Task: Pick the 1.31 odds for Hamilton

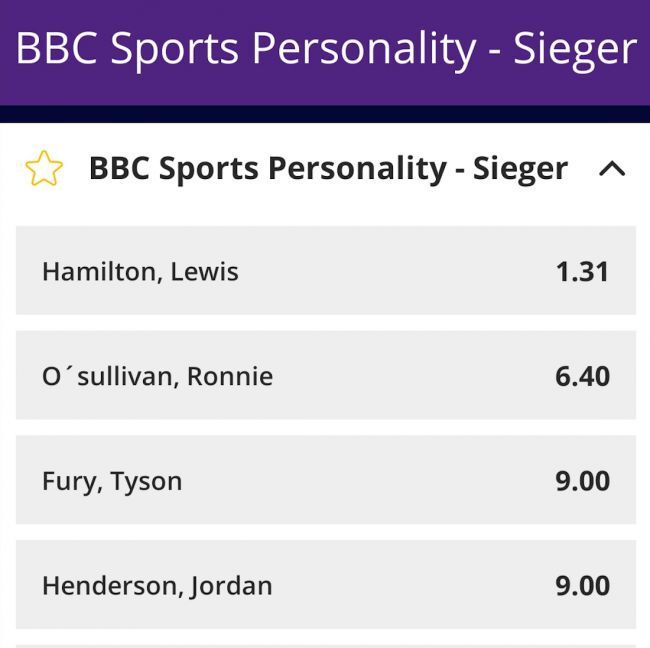Action: point(582,272)
